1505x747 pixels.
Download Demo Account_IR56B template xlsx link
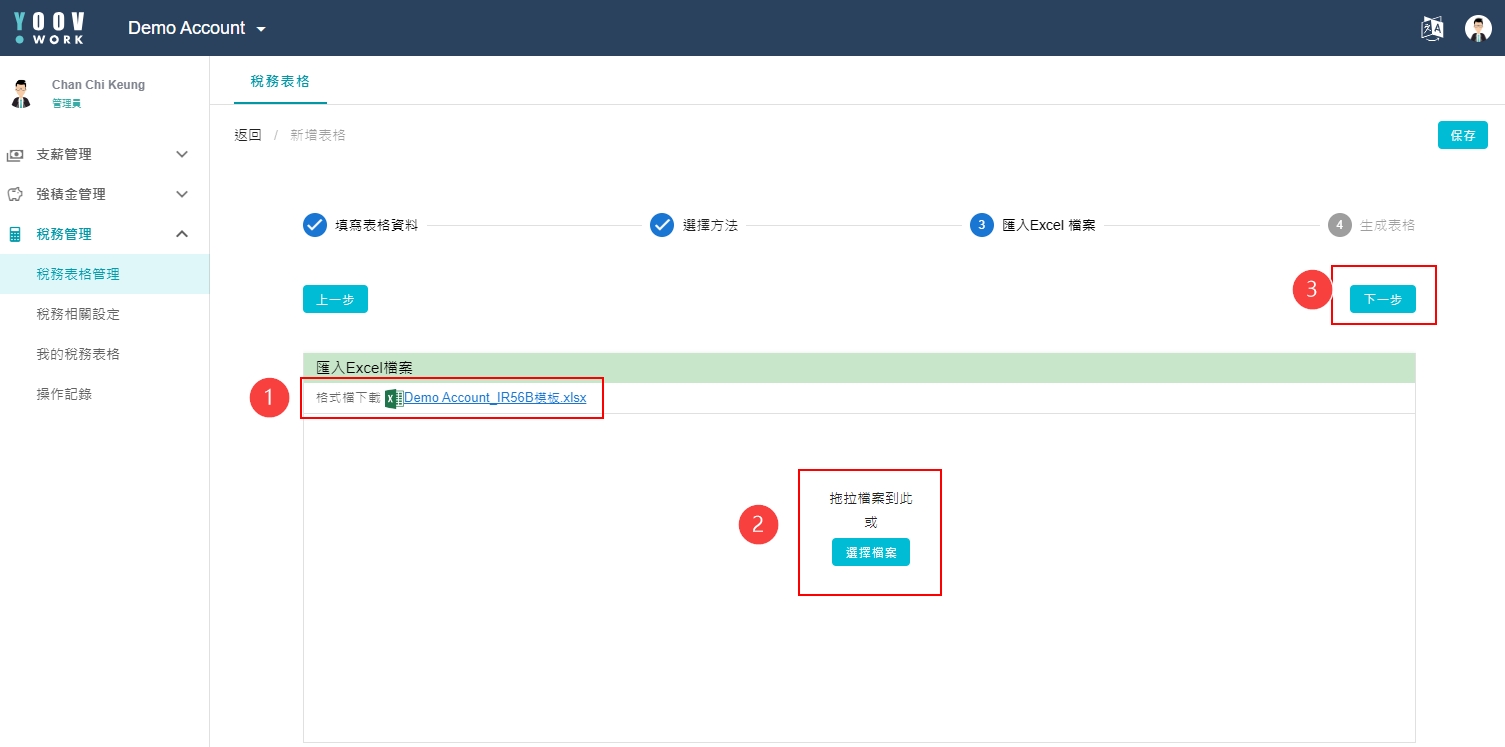(495, 398)
